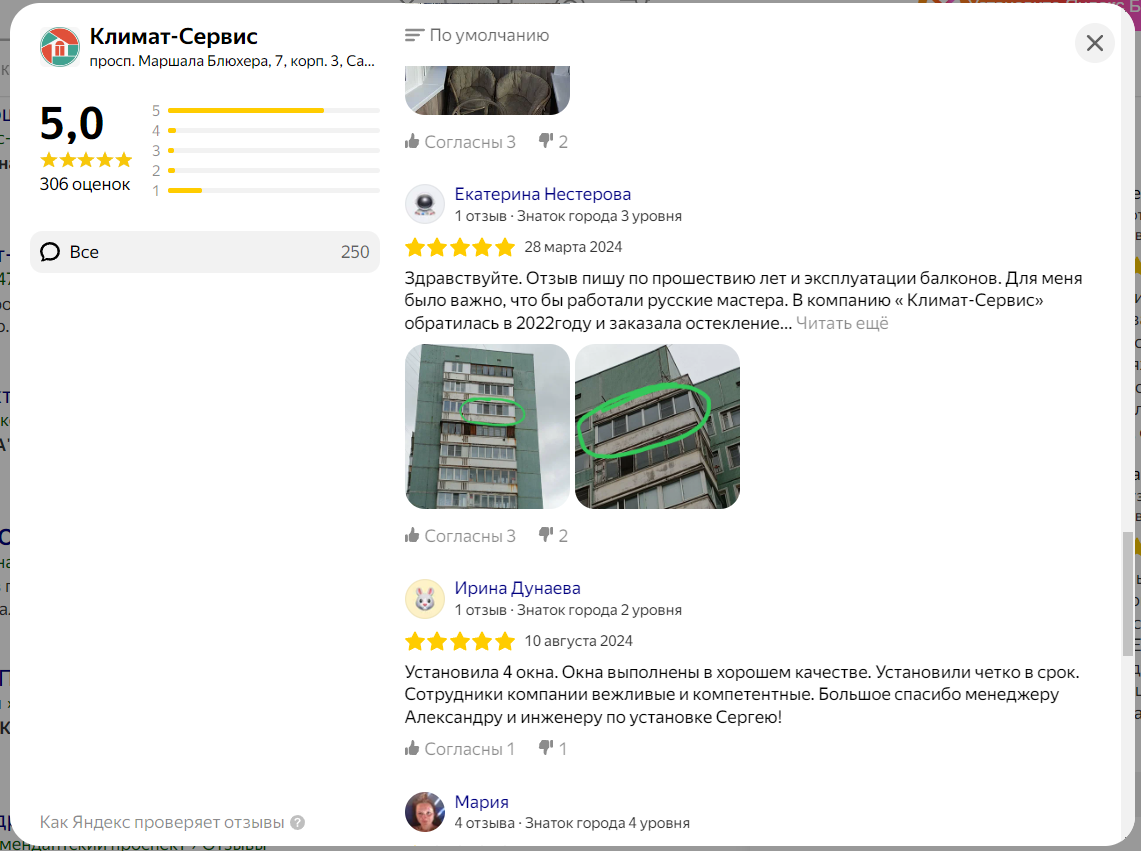Open Ekaterina Nesterova's avatar
Viewport: 1141px width, 851px height.
[x=425, y=204]
